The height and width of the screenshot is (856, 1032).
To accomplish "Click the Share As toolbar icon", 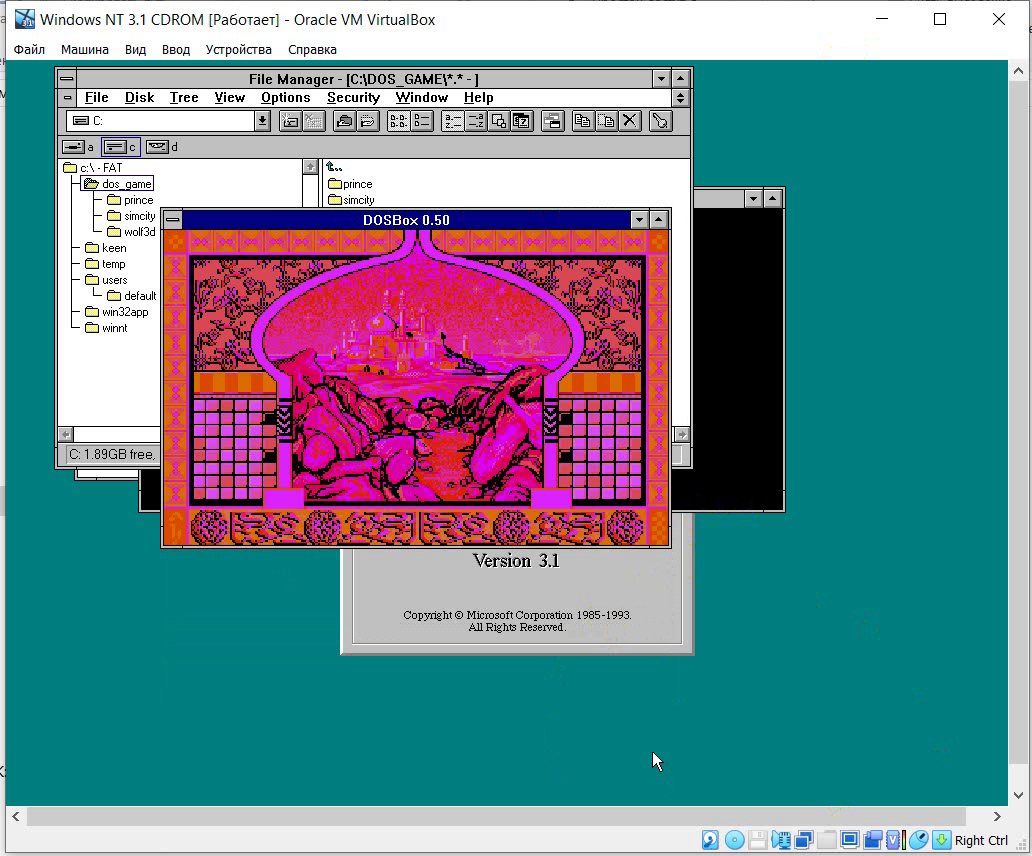I will pyautogui.click(x=344, y=121).
